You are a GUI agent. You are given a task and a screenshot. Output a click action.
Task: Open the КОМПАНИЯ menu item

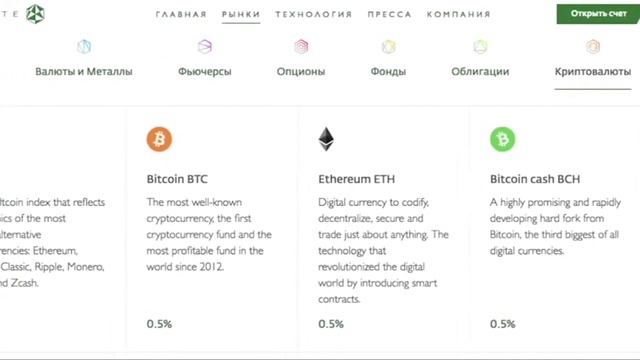click(x=458, y=14)
